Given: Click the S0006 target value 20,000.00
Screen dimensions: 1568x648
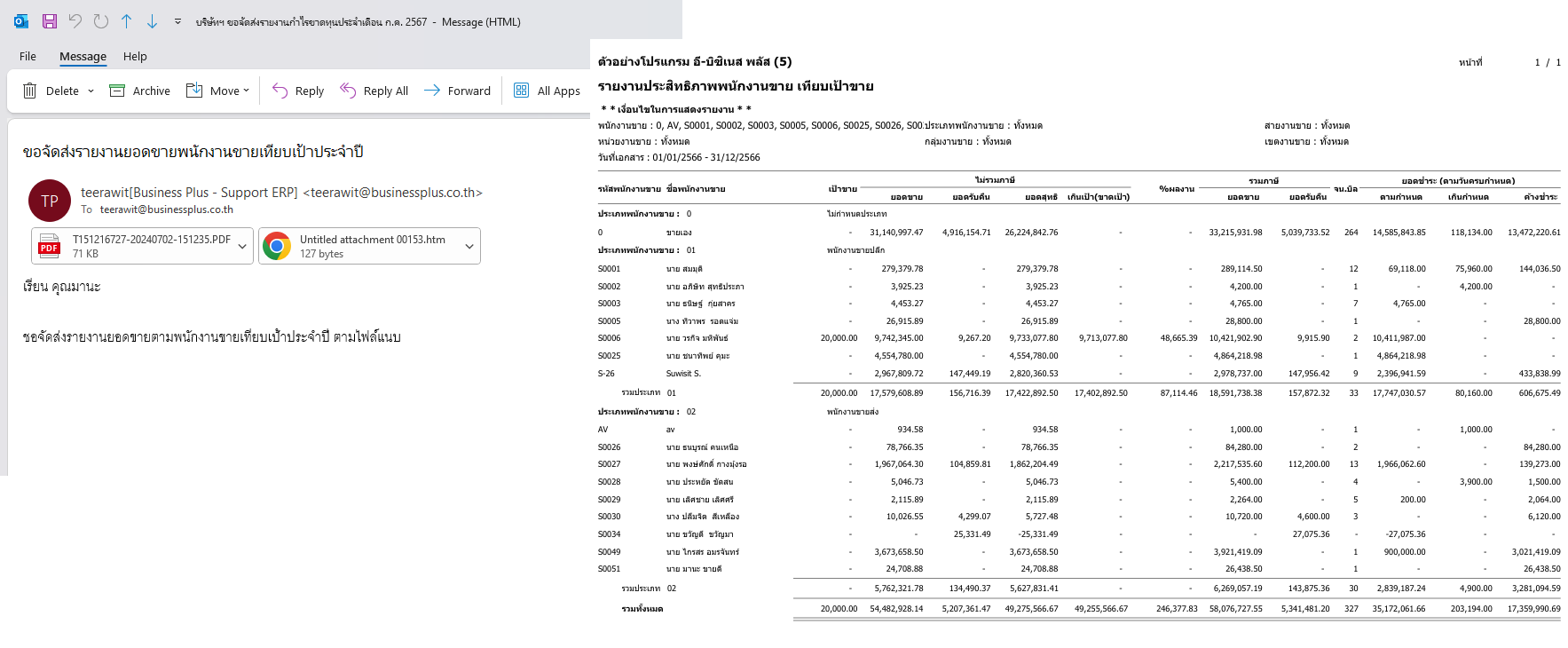Looking at the screenshot, I should pyautogui.click(x=839, y=338).
